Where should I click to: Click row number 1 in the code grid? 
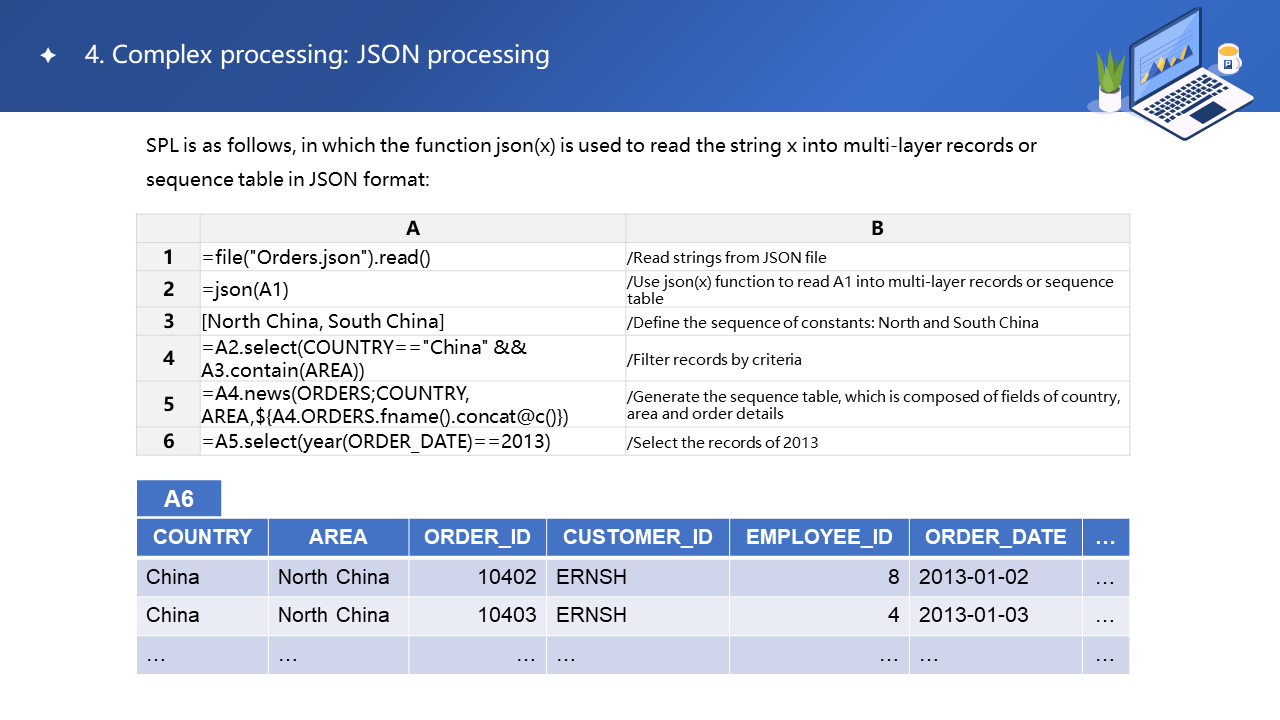(168, 257)
